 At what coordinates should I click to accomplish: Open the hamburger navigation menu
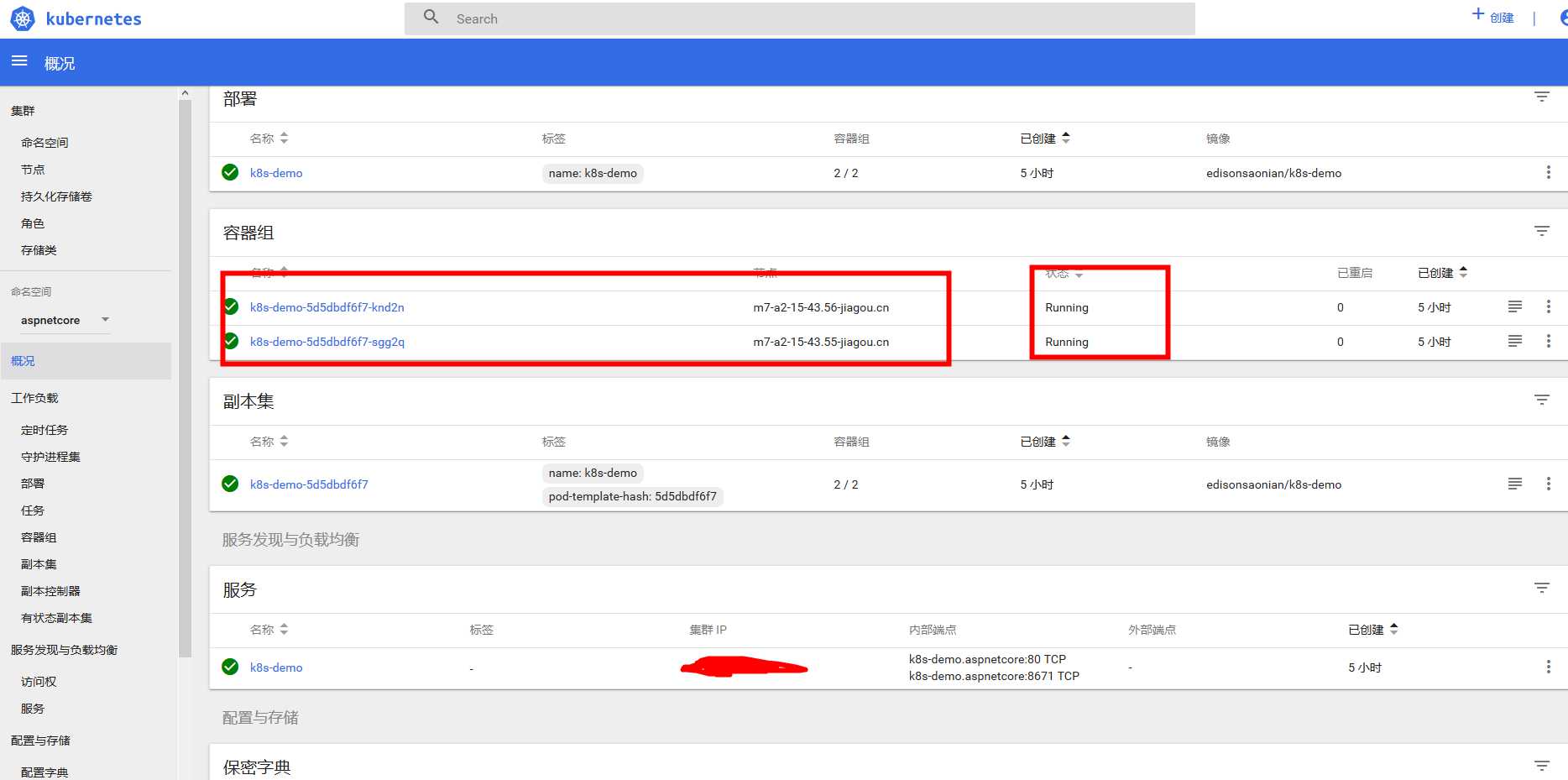click(x=19, y=61)
